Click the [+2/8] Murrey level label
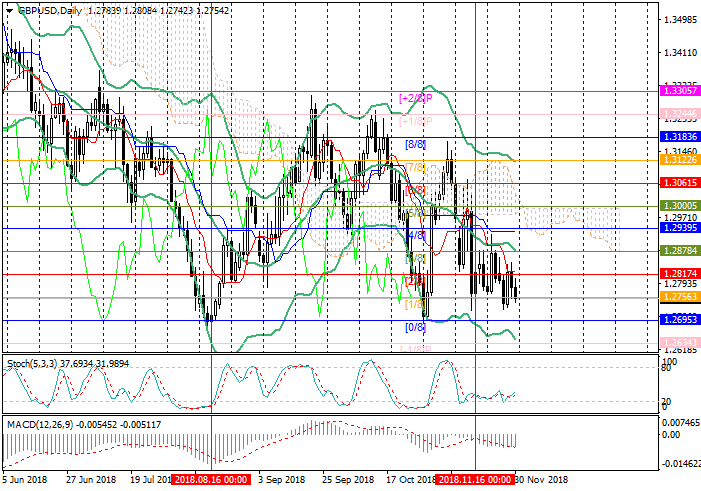701x491 pixels. click(x=413, y=98)
